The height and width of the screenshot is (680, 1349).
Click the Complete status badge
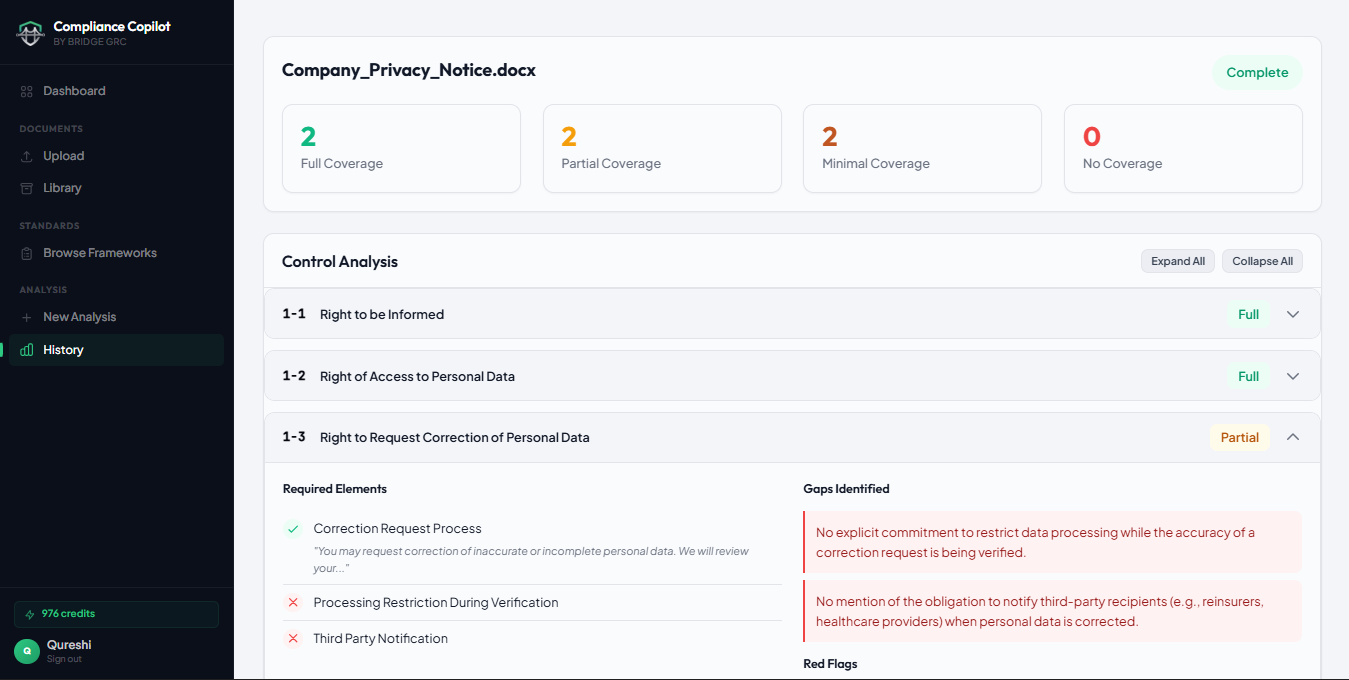pyautogui.click(x=1257, y=72)
